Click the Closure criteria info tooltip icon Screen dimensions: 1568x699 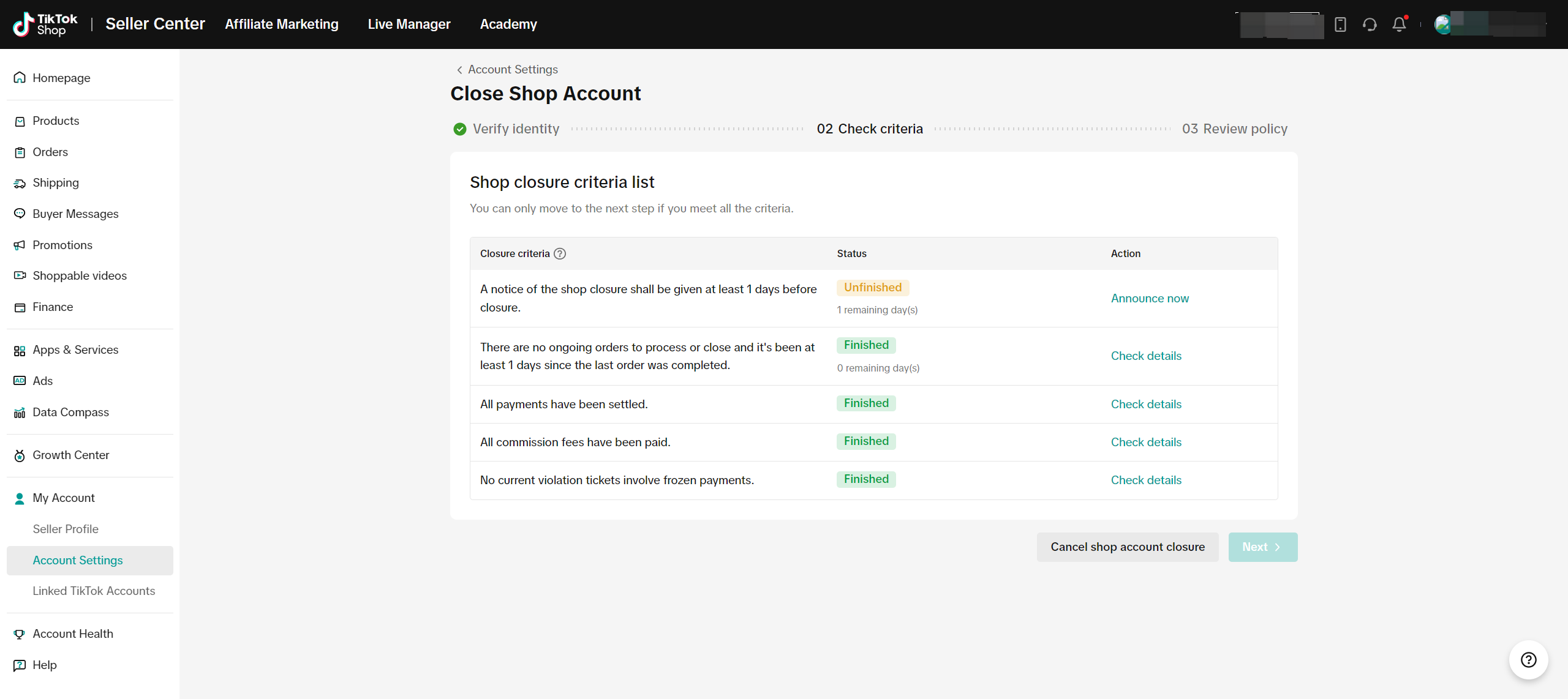pyautogui.click(x=560, y=253)
